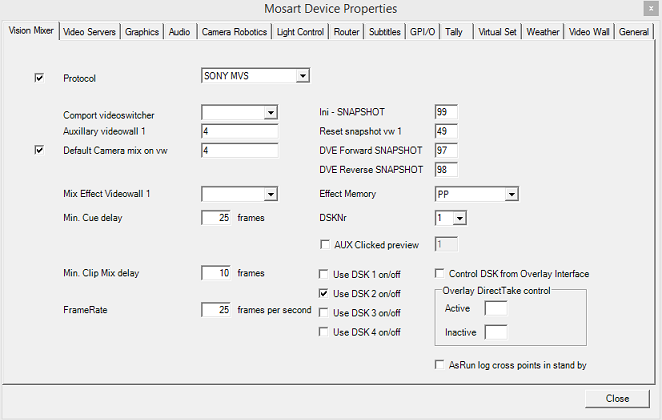Expand the DSKNr dropdown

click(459, 217)
